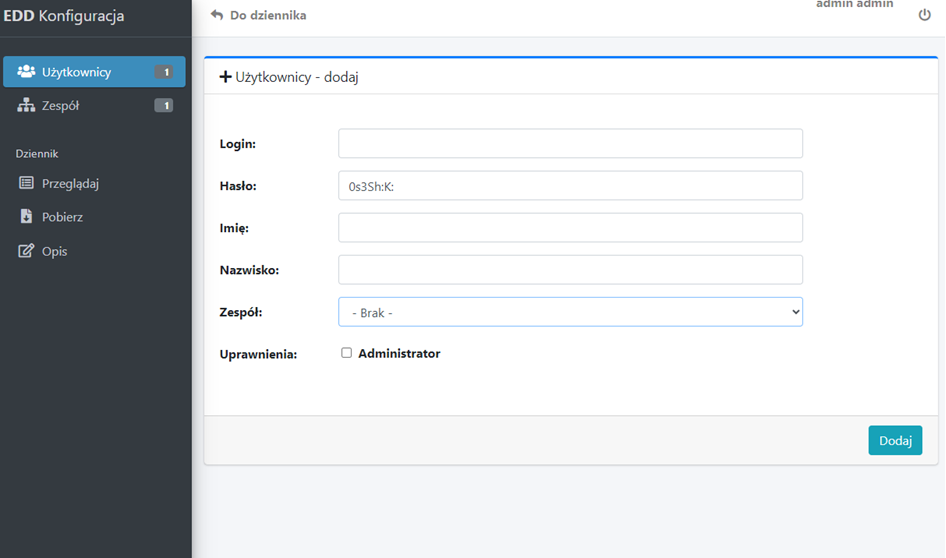Click the back arrow icon beside Do dziennika

[217, 15]
